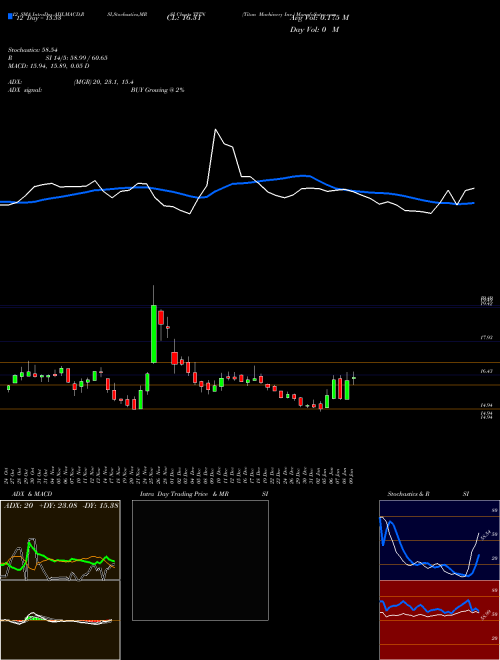Click the 'CL: 16.31' closing price text
500x660 pixels.
click(x=182, y=18)
